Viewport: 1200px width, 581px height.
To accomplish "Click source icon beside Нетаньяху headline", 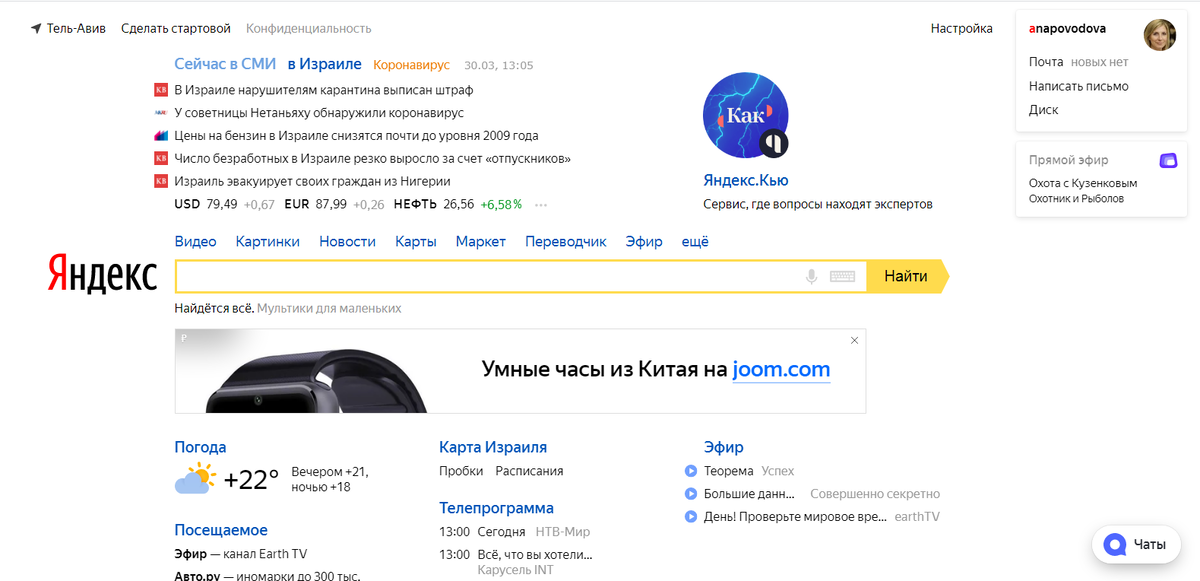I will pos(160,113).
